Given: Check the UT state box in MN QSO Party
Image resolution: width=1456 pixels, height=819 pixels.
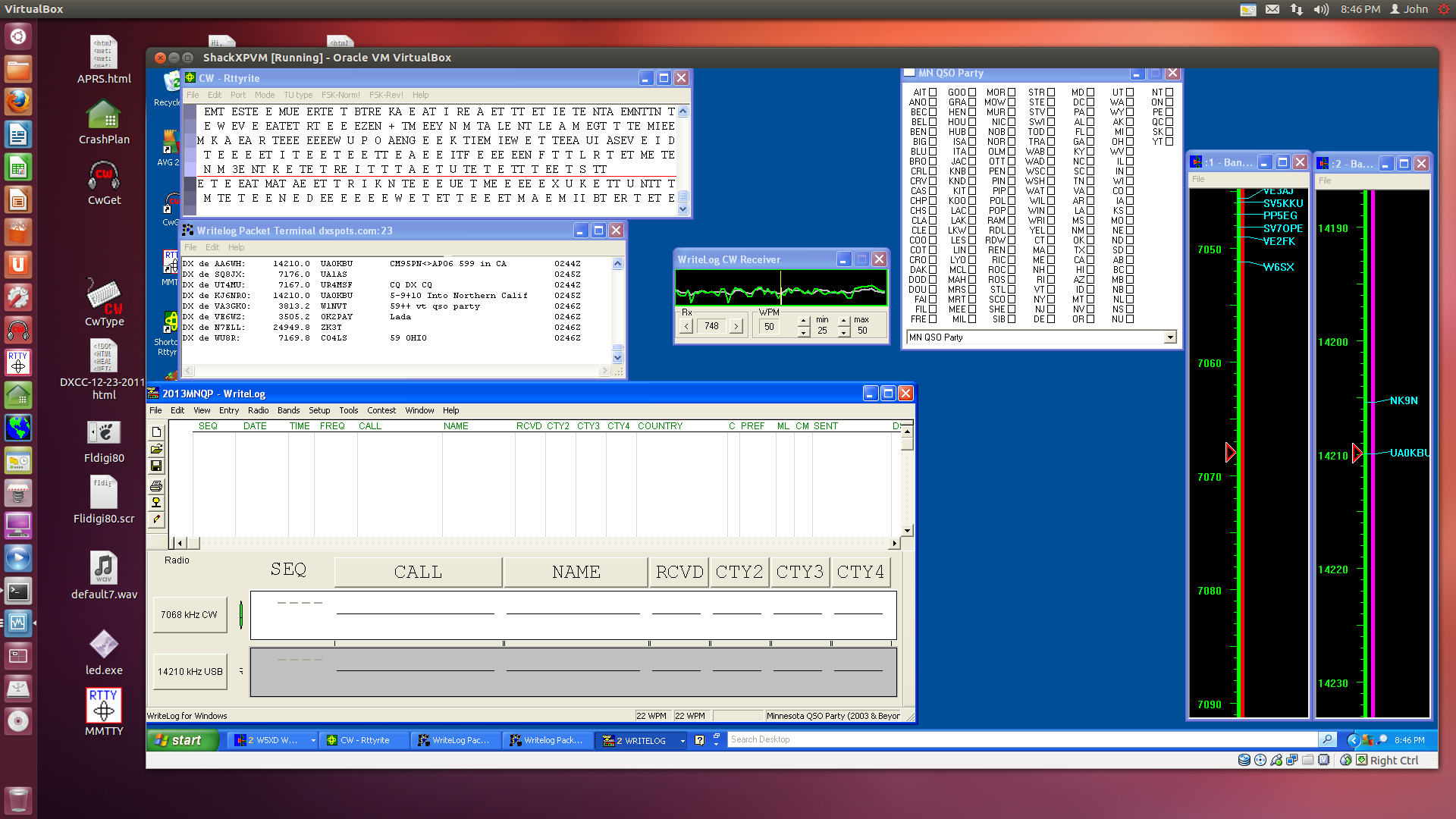Looking at the screenshot, I should pos(1130,93).
